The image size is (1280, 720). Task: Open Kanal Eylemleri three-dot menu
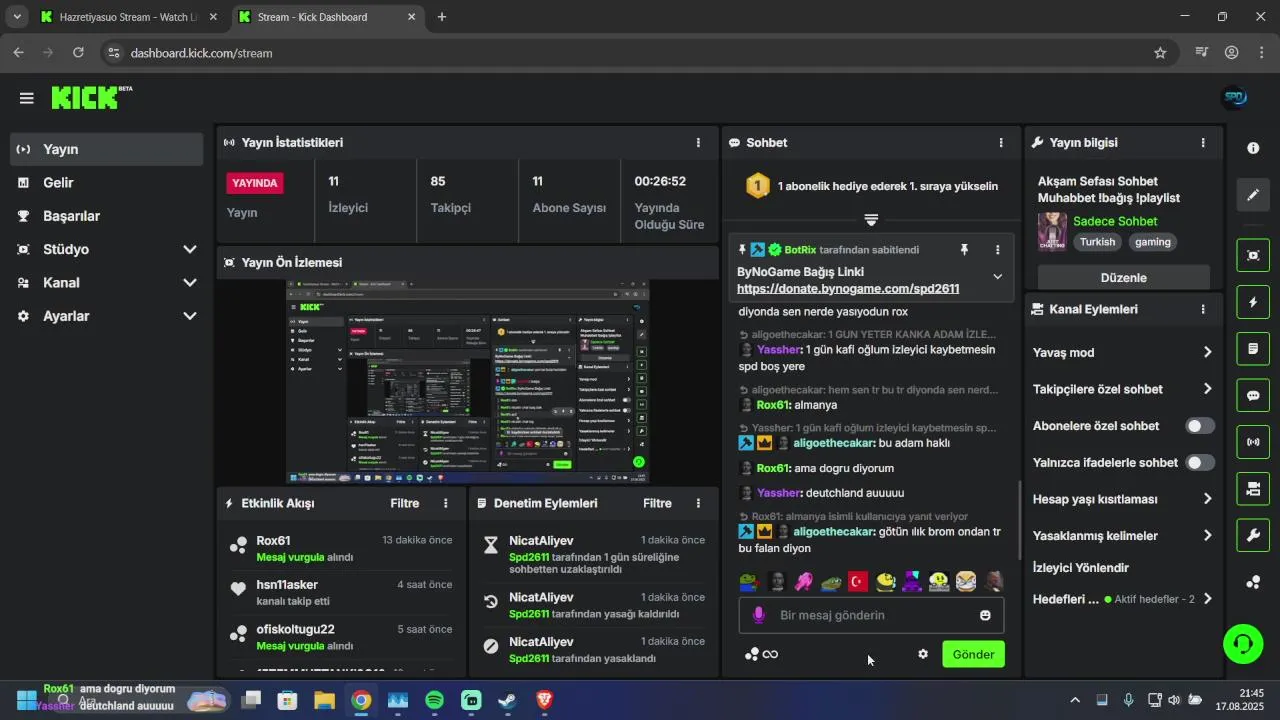coord(1203,309)
